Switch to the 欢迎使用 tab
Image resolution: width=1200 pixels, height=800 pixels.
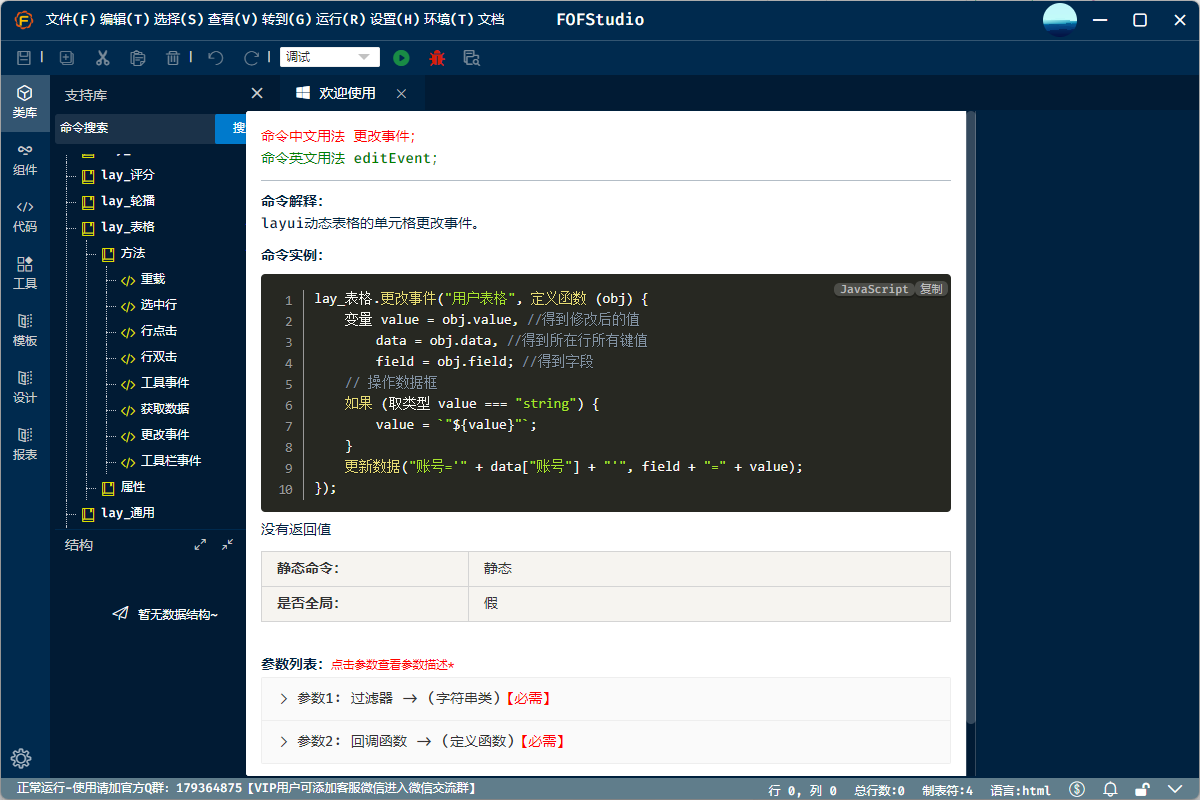(x=346, y=93)
